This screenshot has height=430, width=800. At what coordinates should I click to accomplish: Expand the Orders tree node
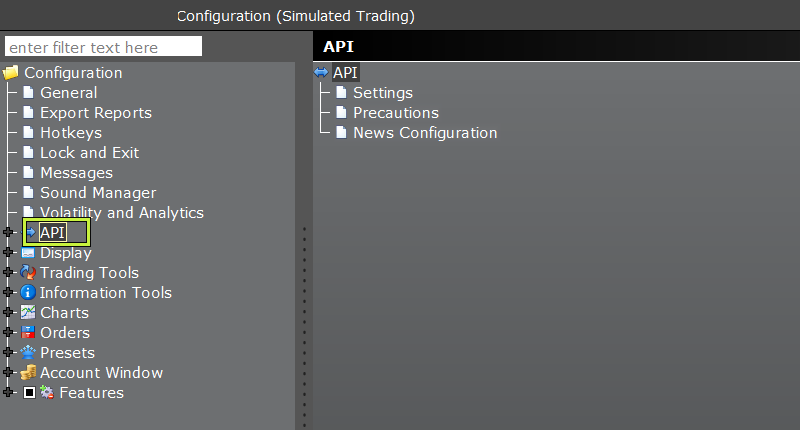click(x=8, y=332)
